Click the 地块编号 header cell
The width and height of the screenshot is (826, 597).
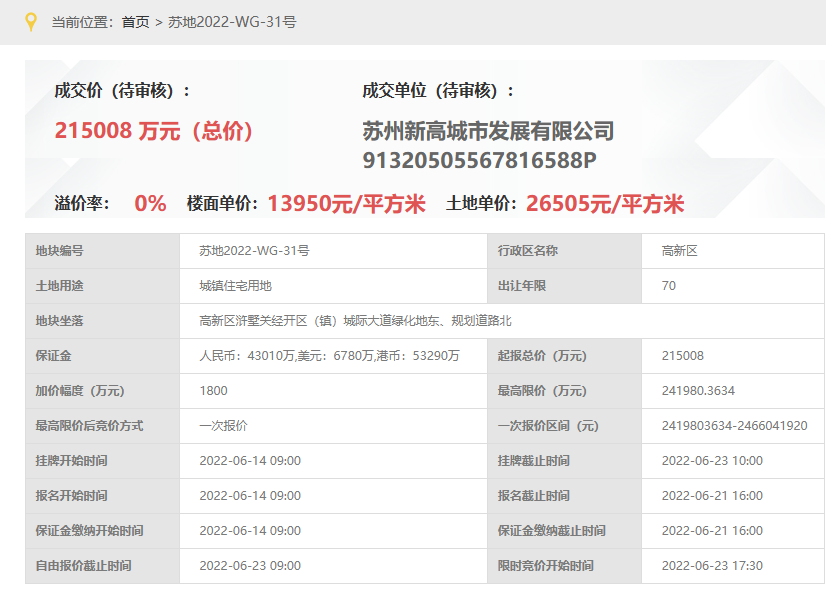click(103, 251)
